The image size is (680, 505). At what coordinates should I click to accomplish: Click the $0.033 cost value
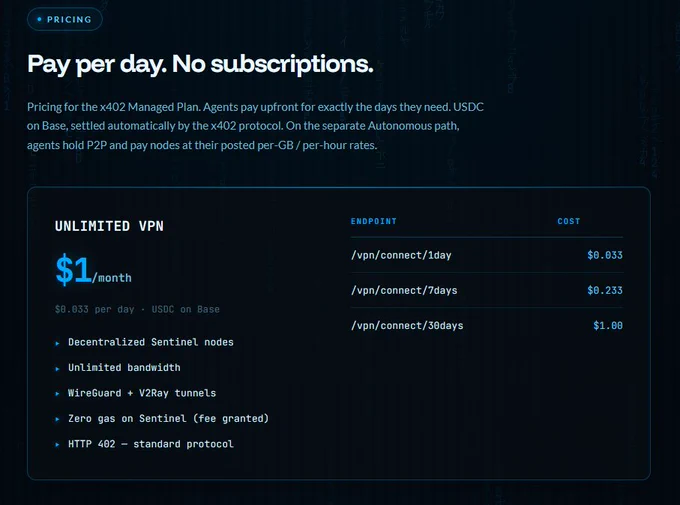[605, 255]
